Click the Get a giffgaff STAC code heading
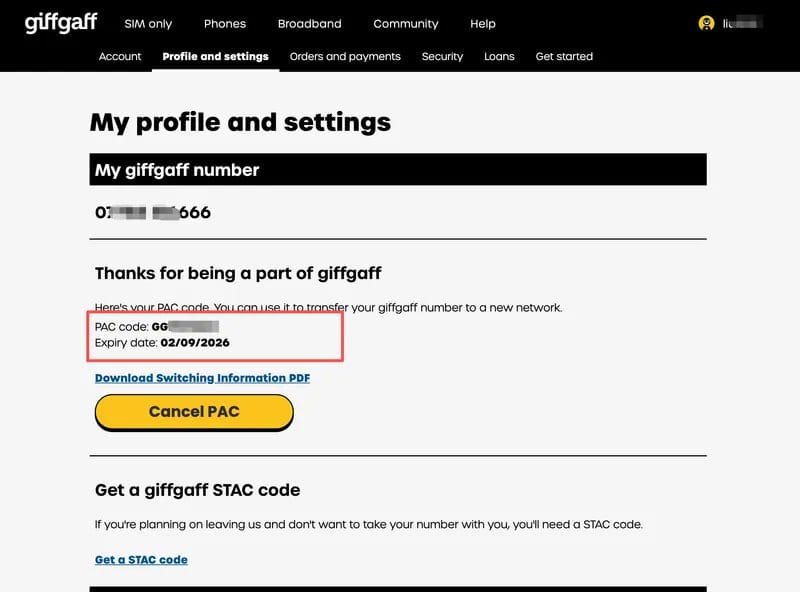 tap(197, 490)
